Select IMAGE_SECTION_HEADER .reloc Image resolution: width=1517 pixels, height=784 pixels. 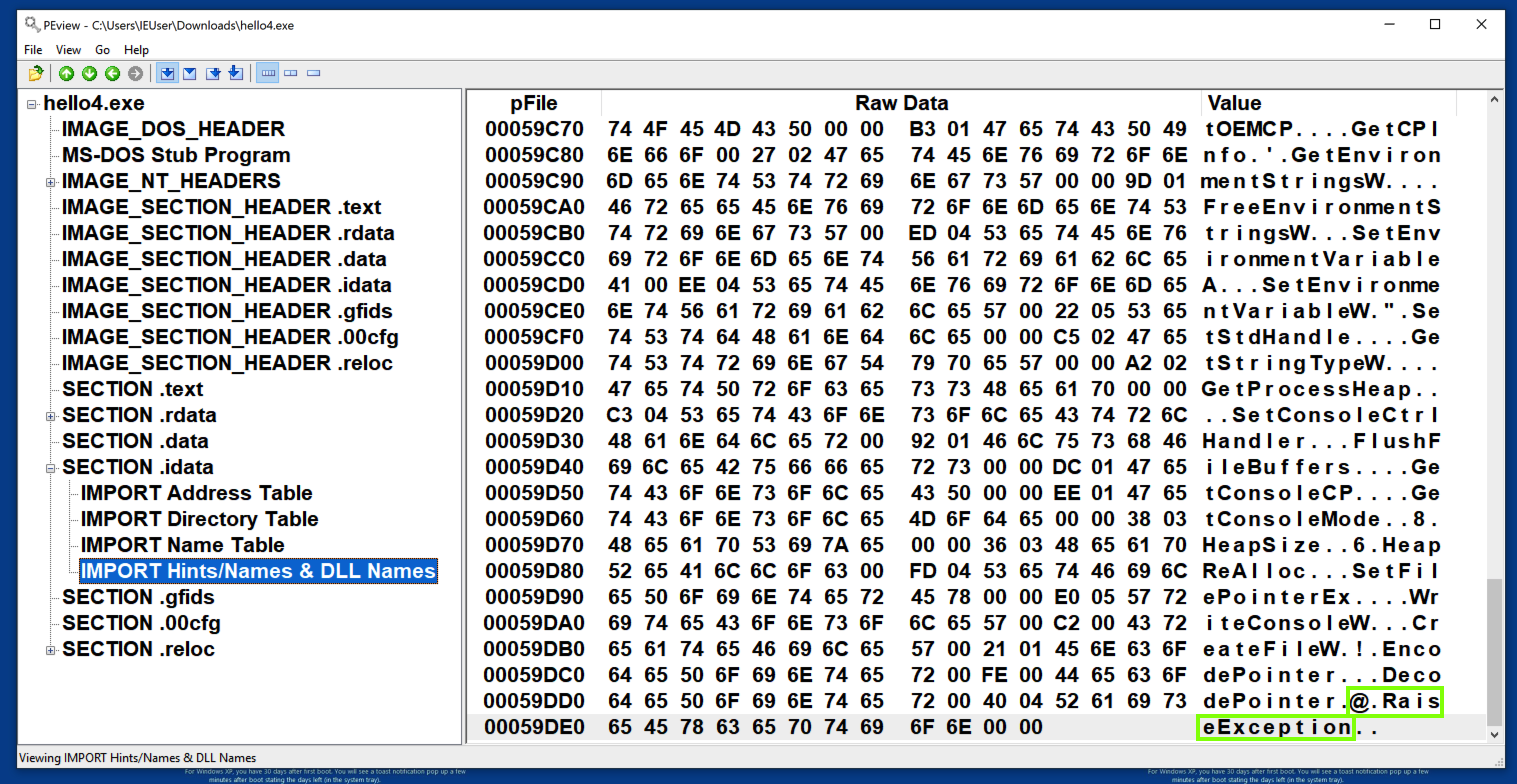click(x=227, y=363)
